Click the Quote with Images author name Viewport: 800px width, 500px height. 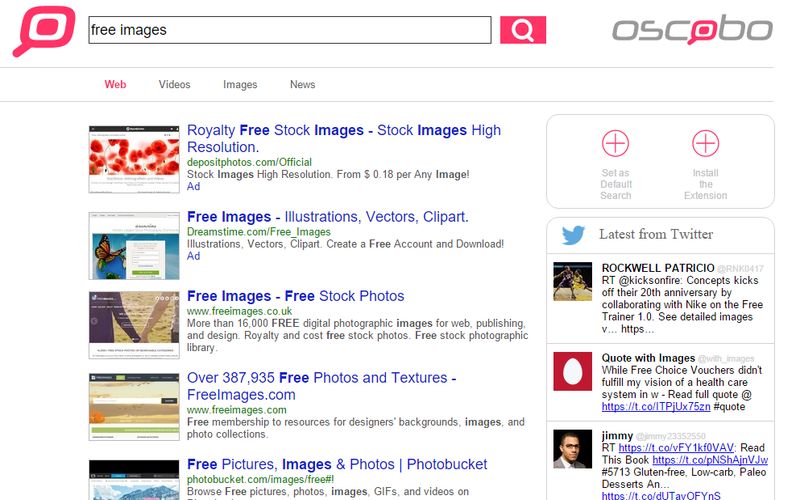[x=648, y=358]
